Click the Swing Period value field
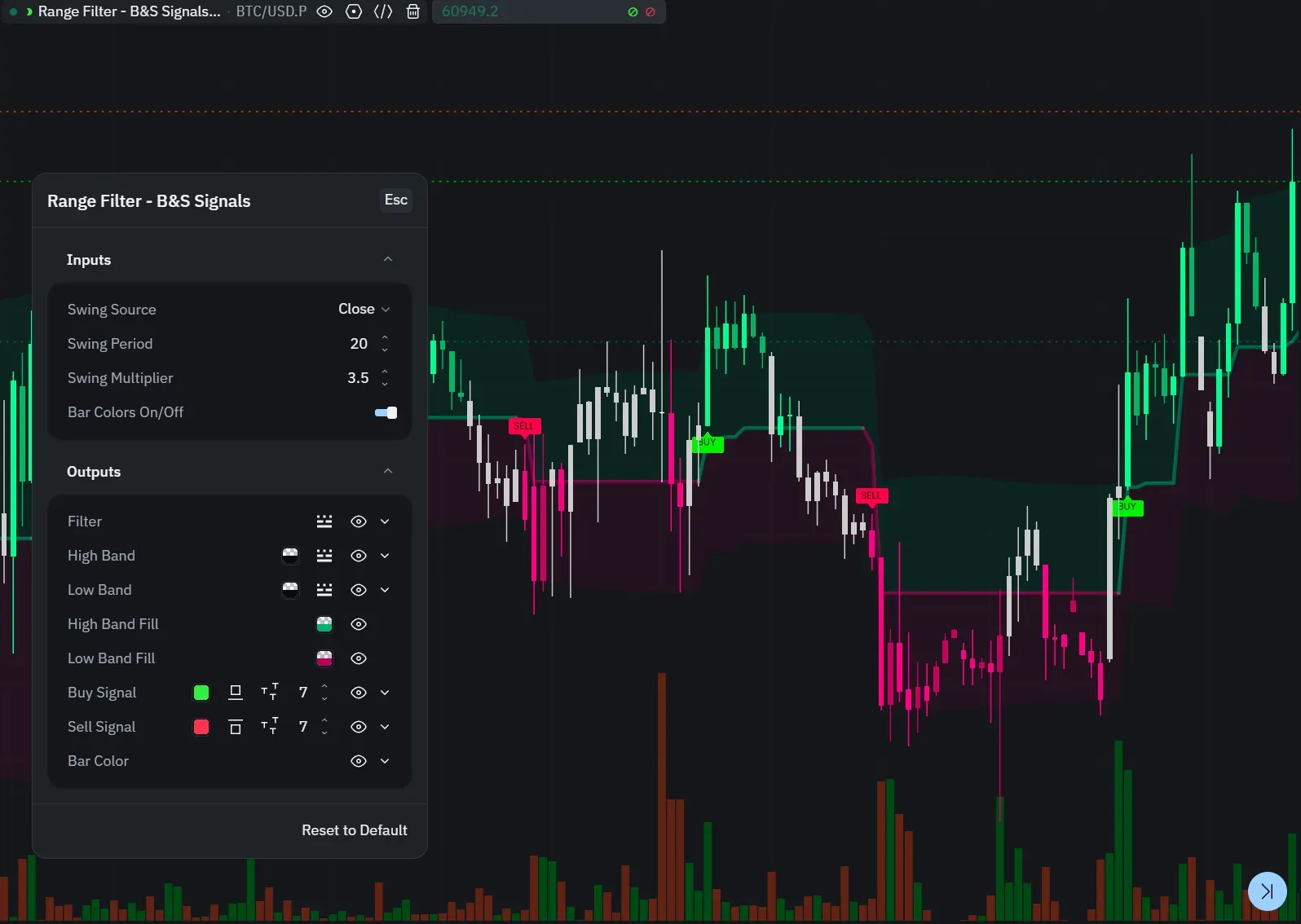1301x924 pixels. [x=359, y=344]
